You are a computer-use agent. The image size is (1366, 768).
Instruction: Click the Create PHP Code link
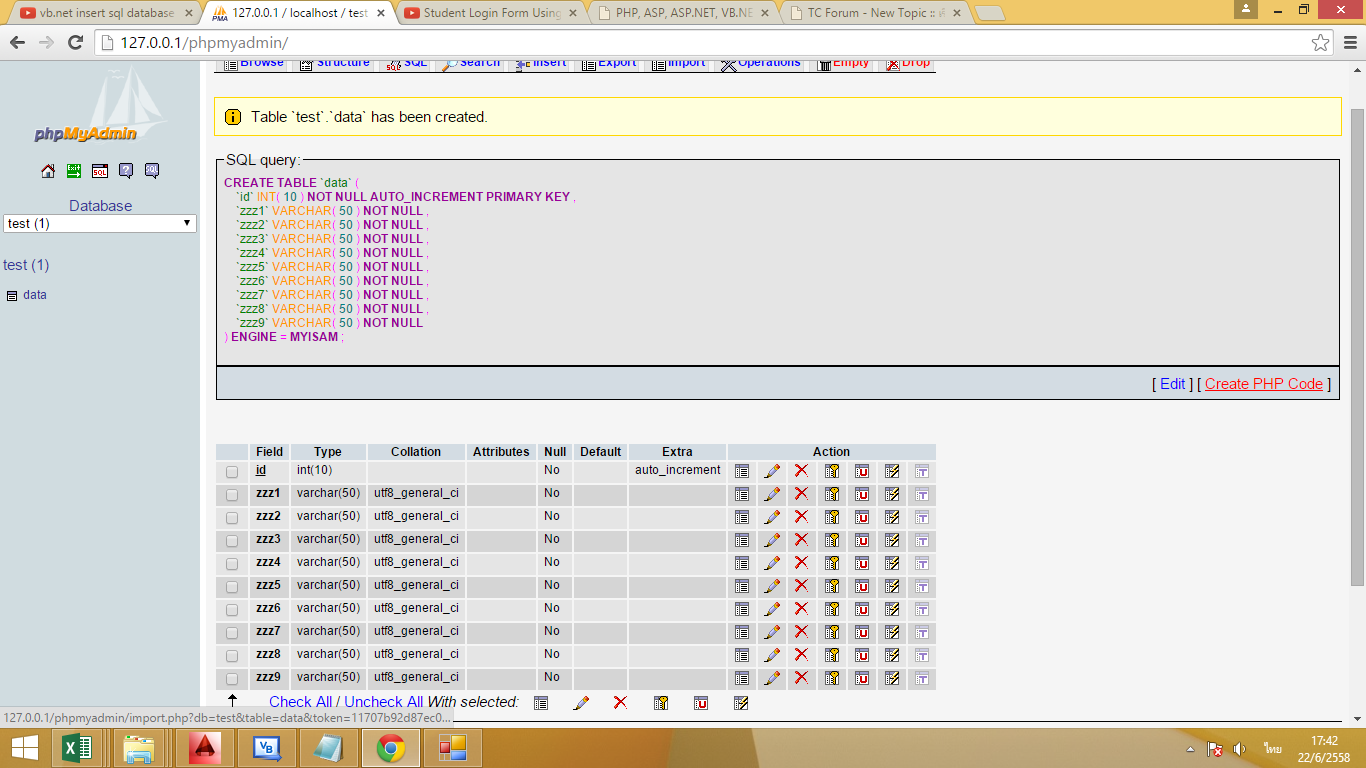1264,384
